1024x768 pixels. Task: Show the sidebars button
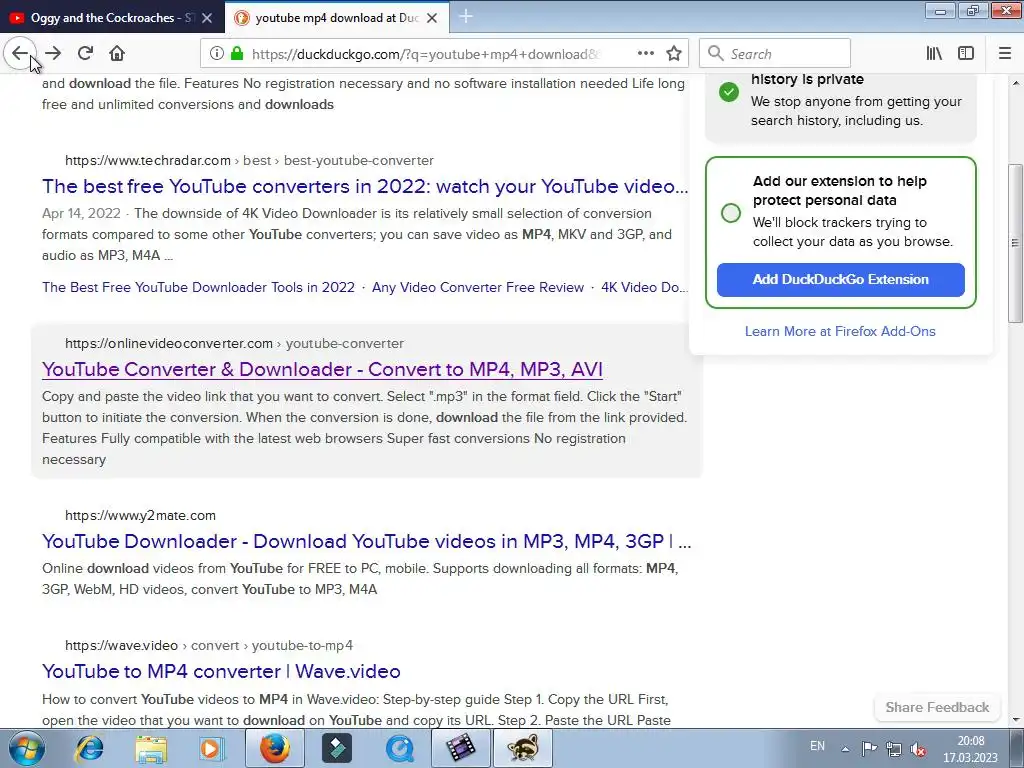pos(966,54)
